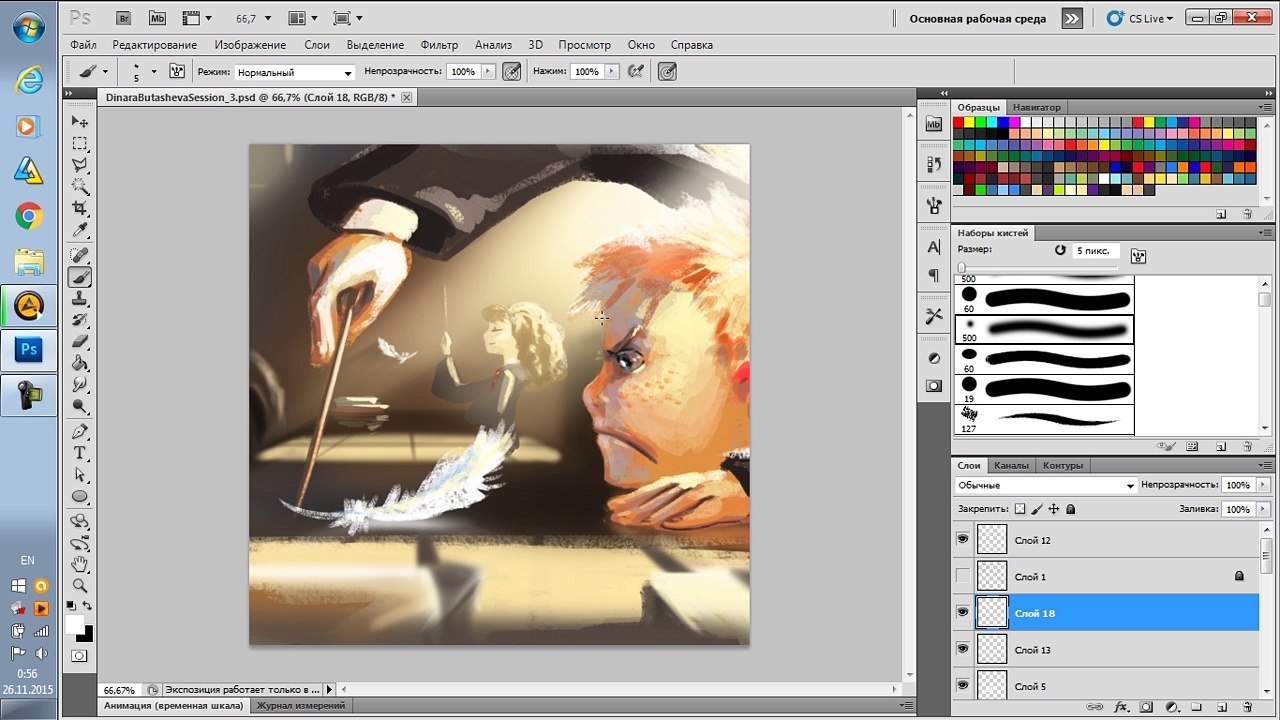Pick the red swatch in Образцы panel
Image resolution: width=1280 pixels, height=720 pixels.
click(958, 123)
